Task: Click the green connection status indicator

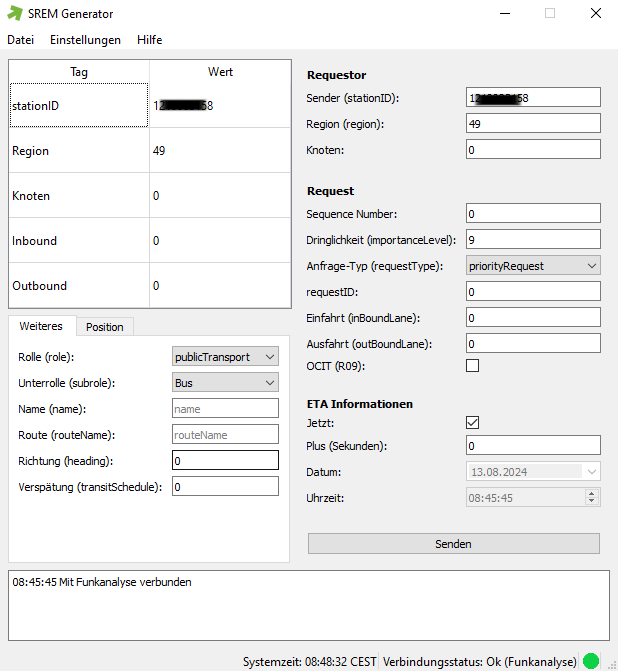Action: (x=591, y=661)
